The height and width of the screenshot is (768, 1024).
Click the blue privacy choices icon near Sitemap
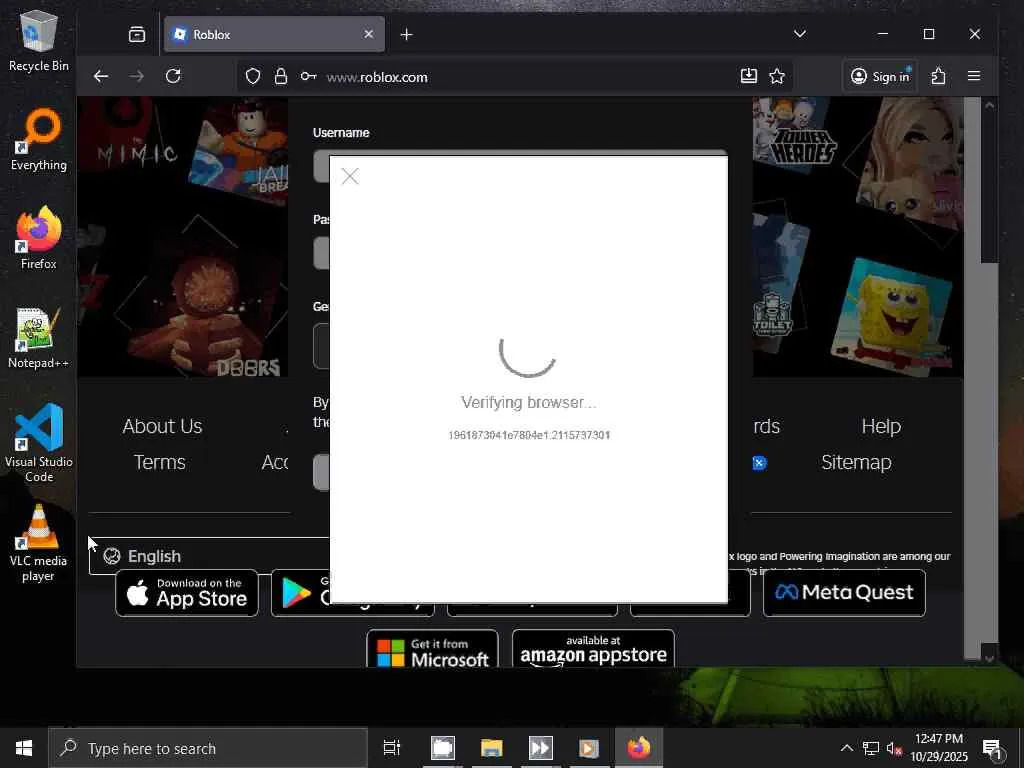point(759,463)
